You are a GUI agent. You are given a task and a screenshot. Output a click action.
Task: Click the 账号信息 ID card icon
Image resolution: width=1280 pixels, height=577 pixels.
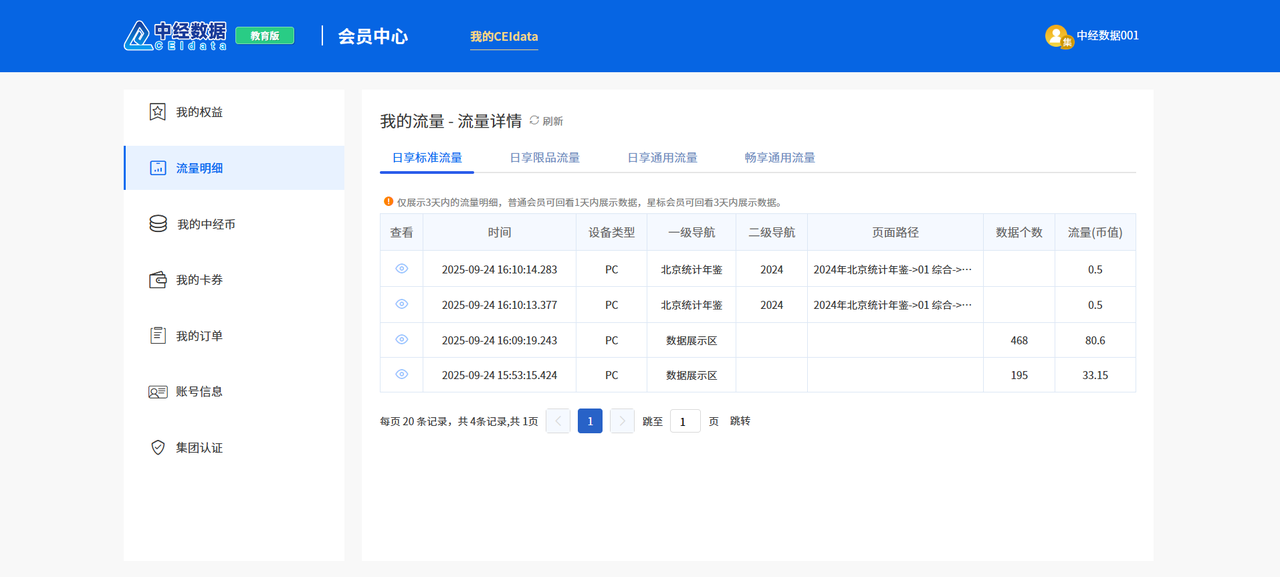click(x=158, y=392)
